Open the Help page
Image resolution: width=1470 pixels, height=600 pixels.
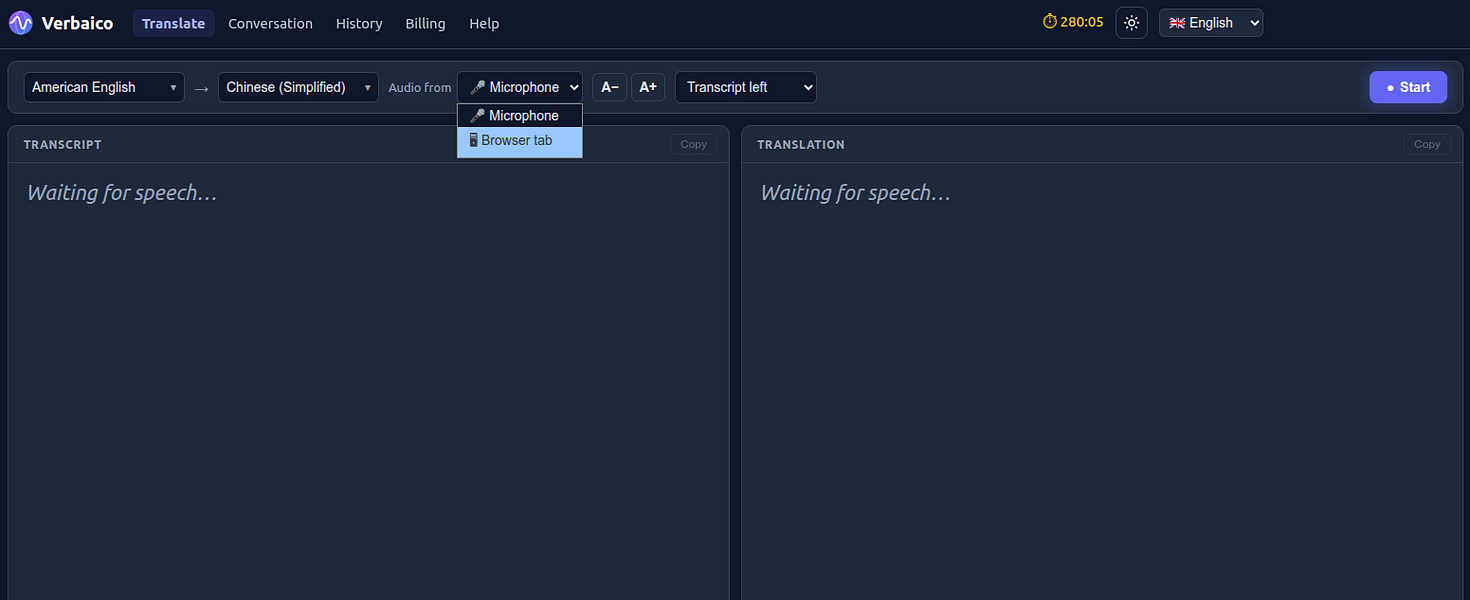(x=484, y=23)
